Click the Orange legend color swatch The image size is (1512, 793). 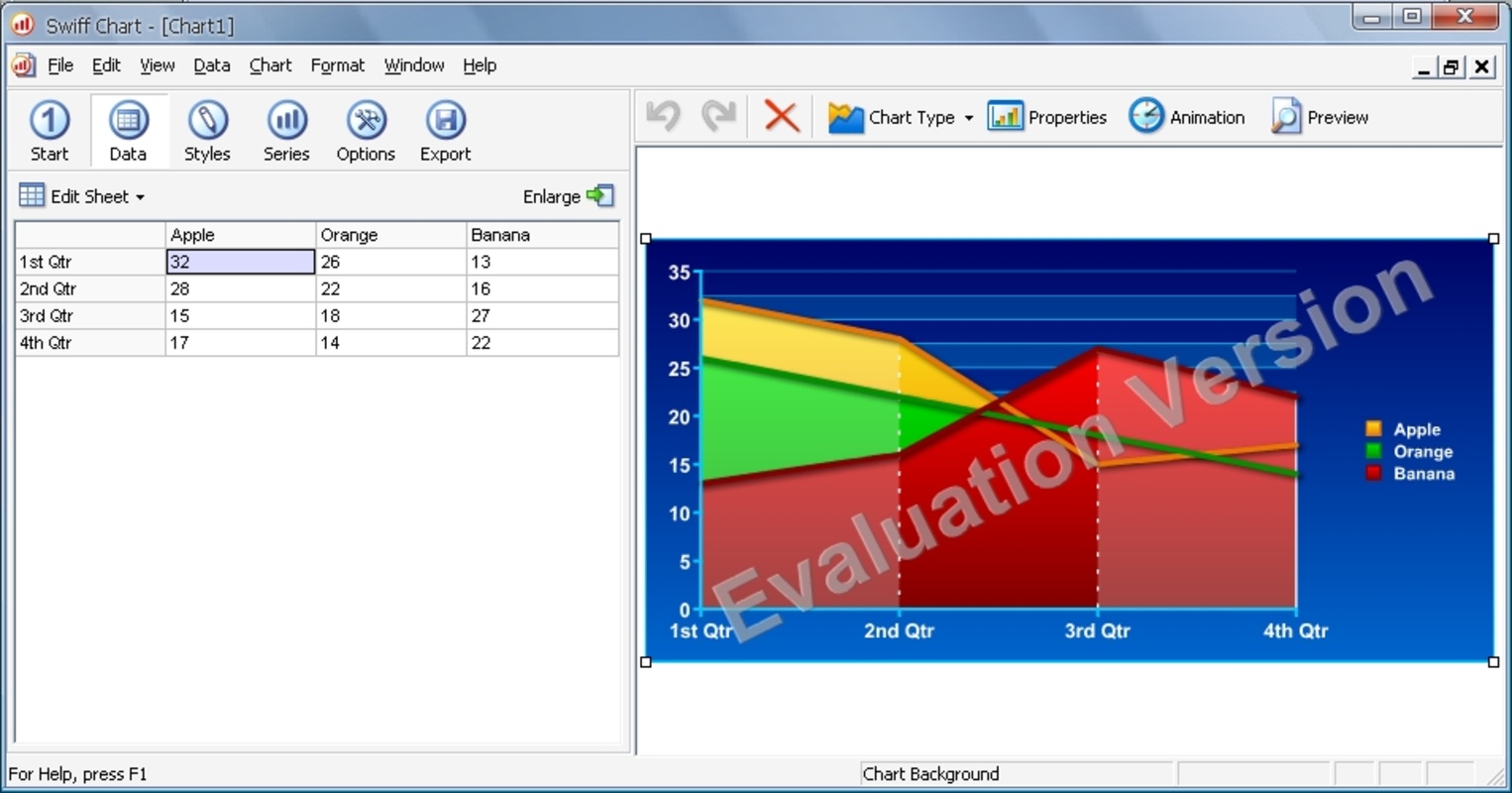pos(1373,451)
